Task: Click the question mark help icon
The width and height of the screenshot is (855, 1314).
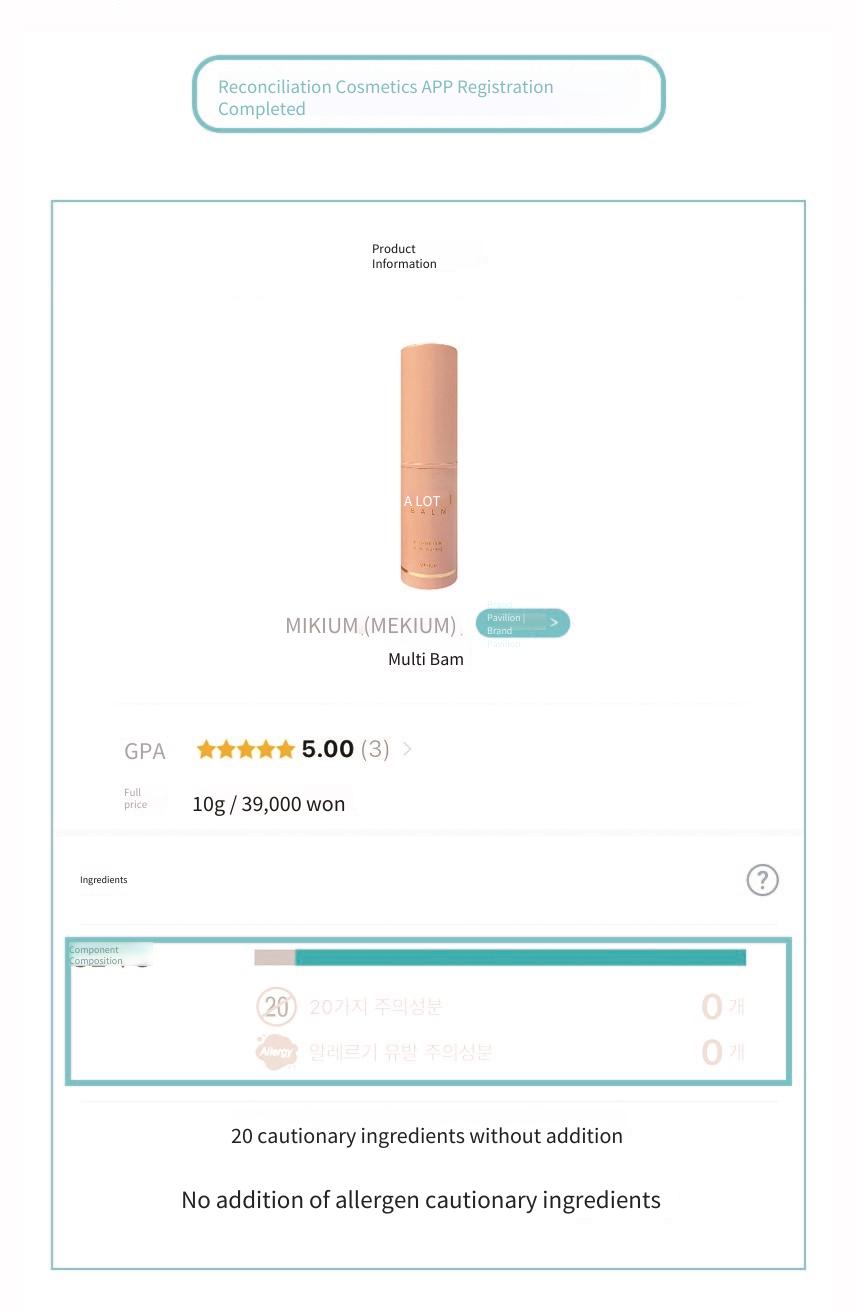Action: [762, 880]
